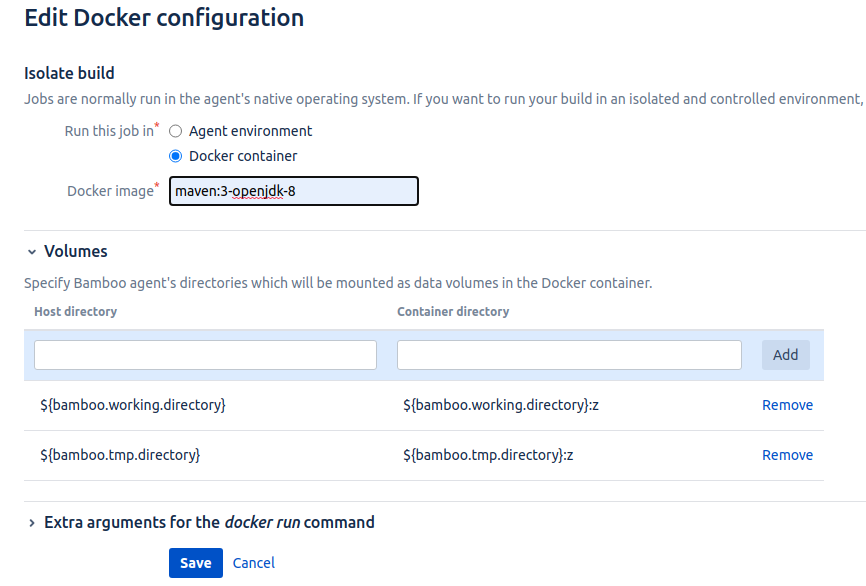The width and height of the screenshot is (866, 586).
Task: Expand Extra arguments for docker run
Action: tap(32, 523)
